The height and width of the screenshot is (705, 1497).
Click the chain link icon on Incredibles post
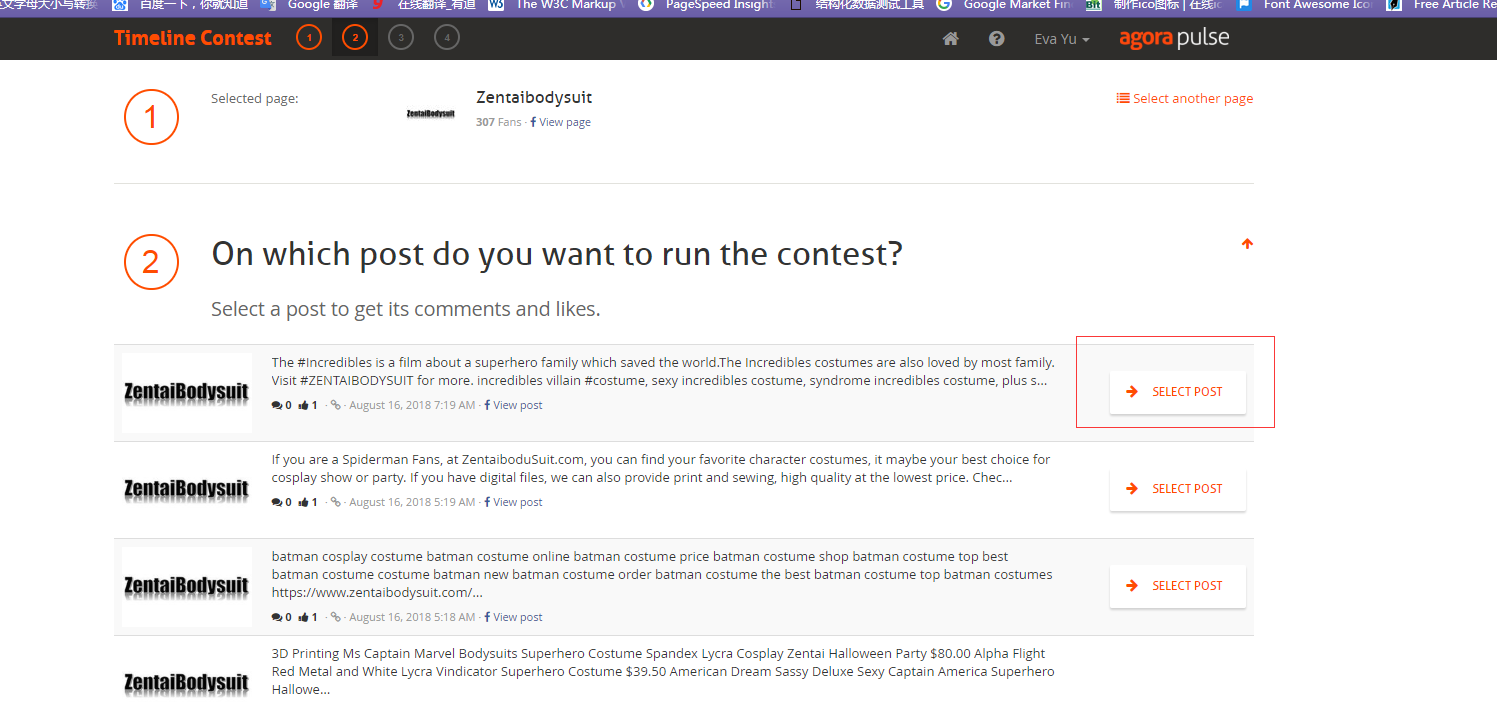coord(336,405)
